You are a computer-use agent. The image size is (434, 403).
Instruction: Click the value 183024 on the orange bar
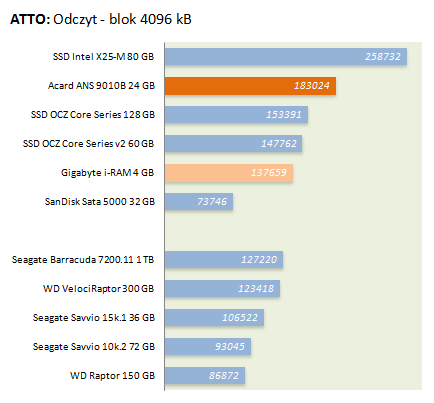pos(312,86)
